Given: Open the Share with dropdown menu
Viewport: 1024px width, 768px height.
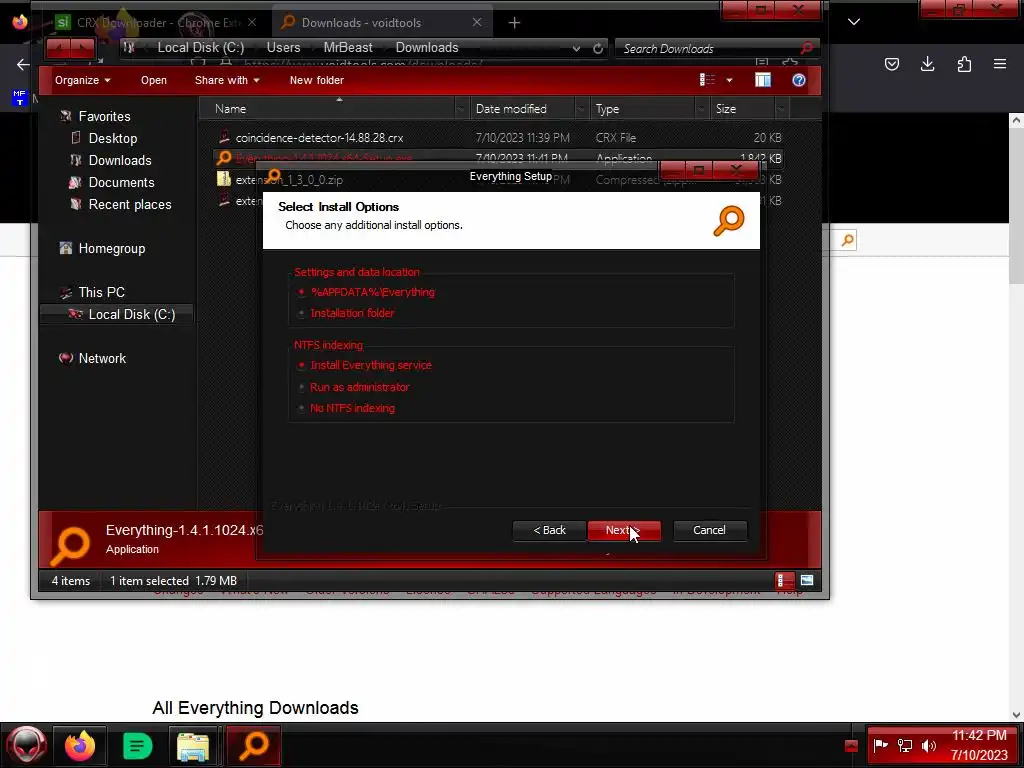Looking at the screenshot, I should [x=227, y=80].
